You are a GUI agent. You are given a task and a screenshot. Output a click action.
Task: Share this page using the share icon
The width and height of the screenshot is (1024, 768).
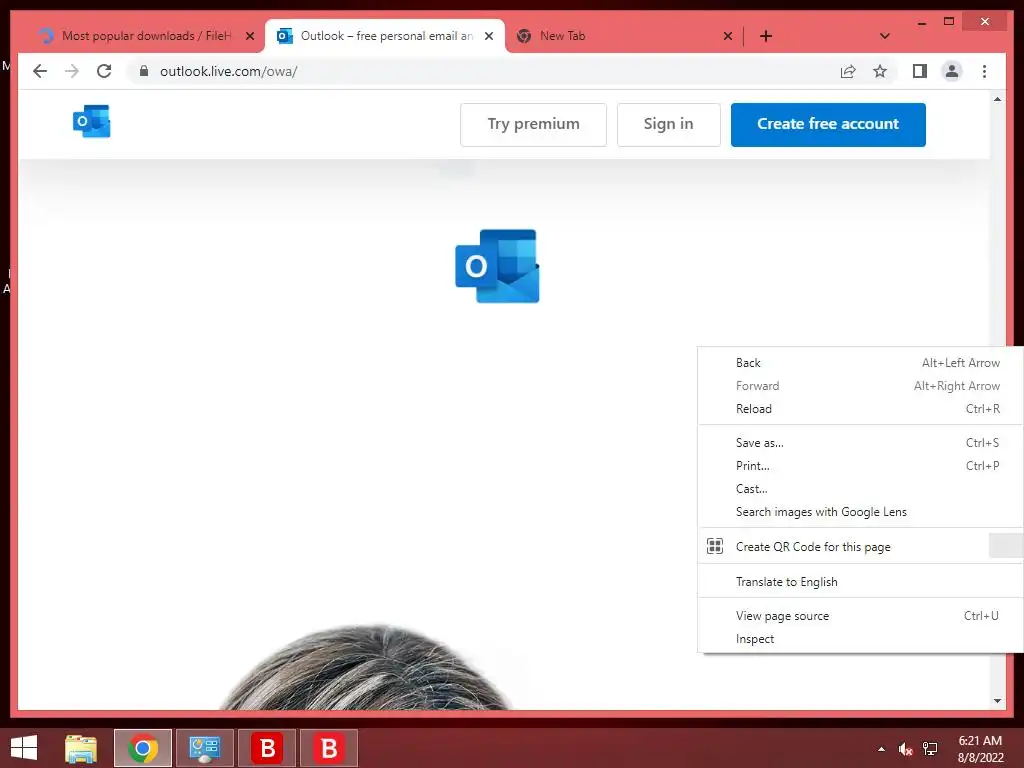tap(848, 71)
